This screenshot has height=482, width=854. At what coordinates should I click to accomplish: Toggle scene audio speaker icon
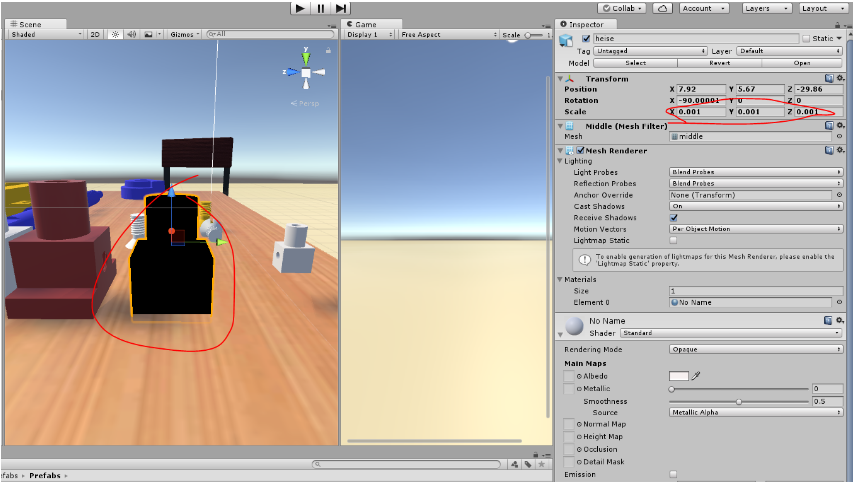(131, 34)
